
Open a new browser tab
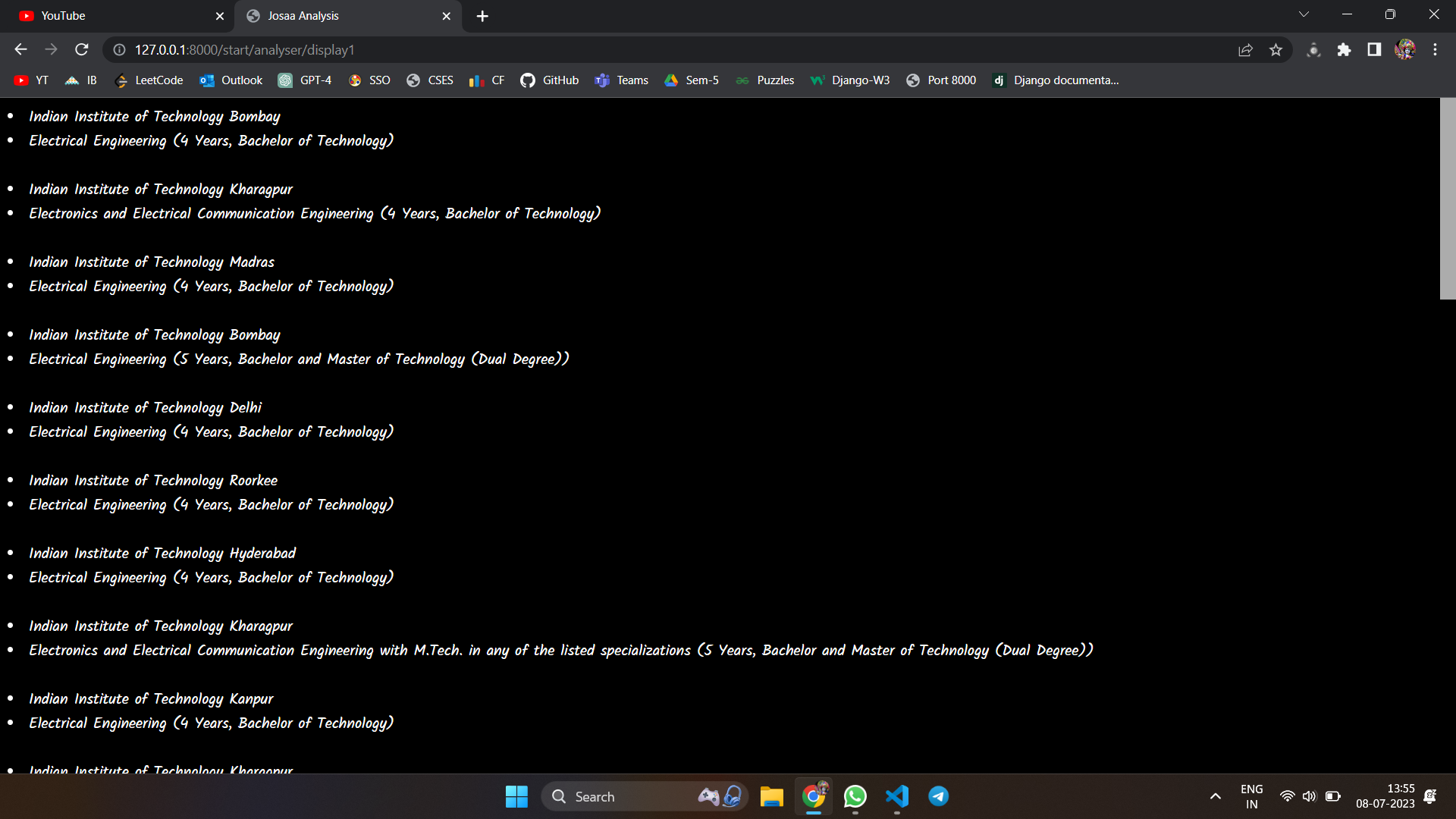[482, 16]
